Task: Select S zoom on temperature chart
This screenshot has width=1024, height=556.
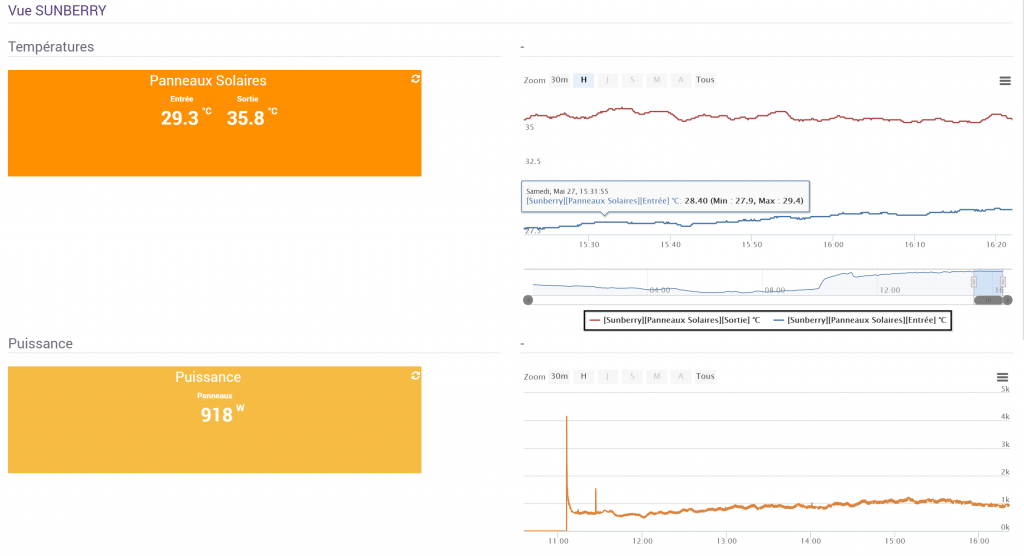Action: tap(632, 80)
